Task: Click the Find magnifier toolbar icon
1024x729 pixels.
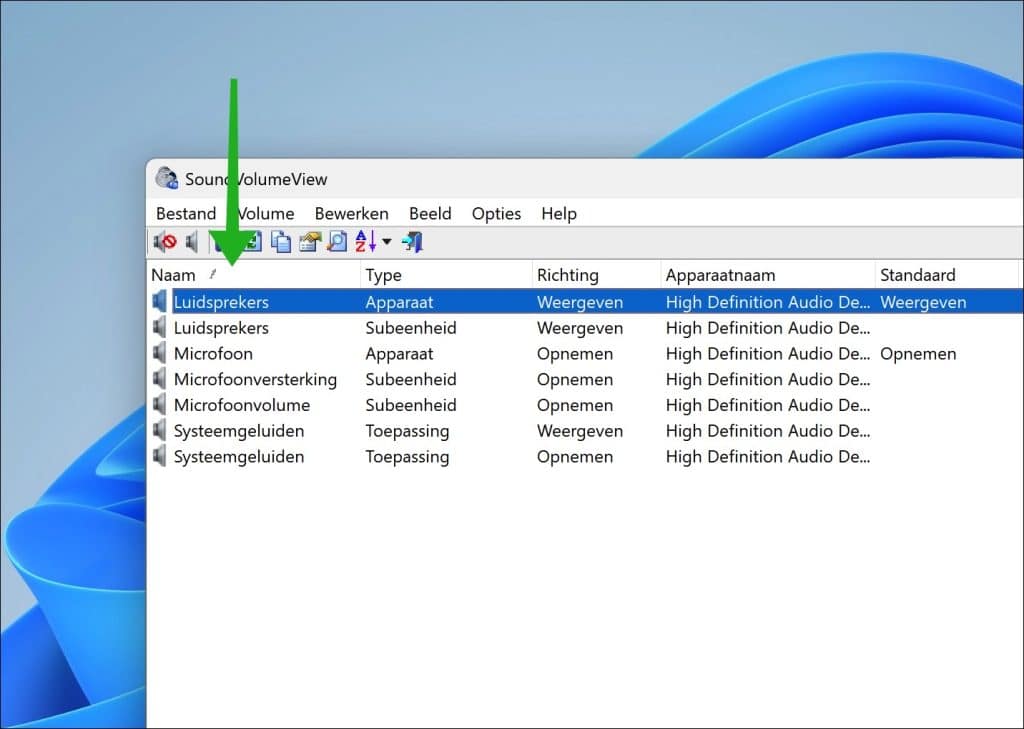Action: (x=337, y=242)
